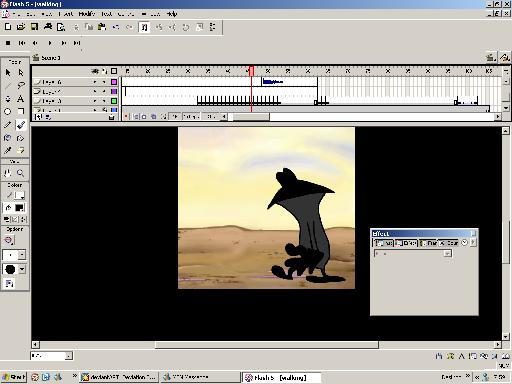Open the Insert menu
512x384 pixels.
(66, 14)
